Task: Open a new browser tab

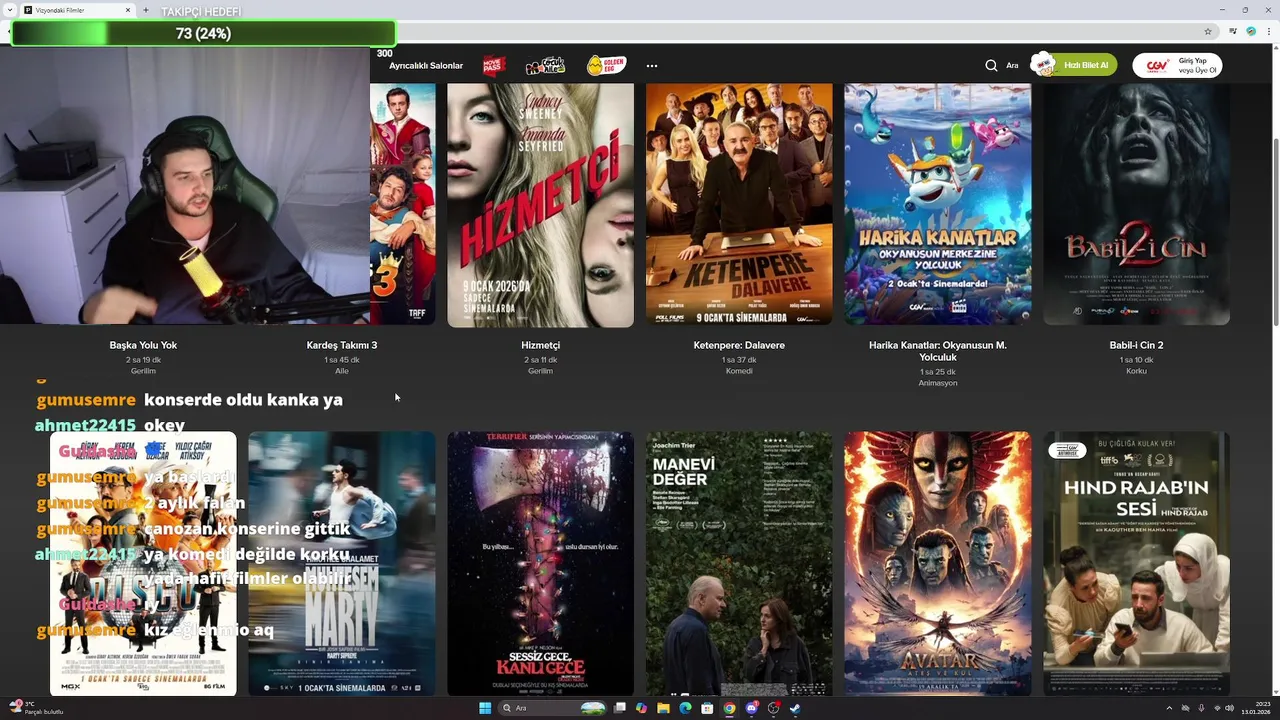Action: [146, 10]
